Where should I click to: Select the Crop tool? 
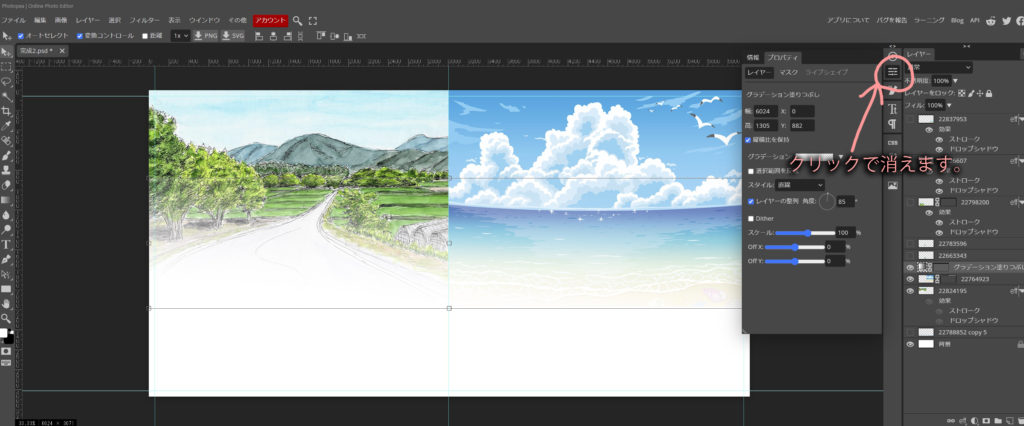[6, 111]
